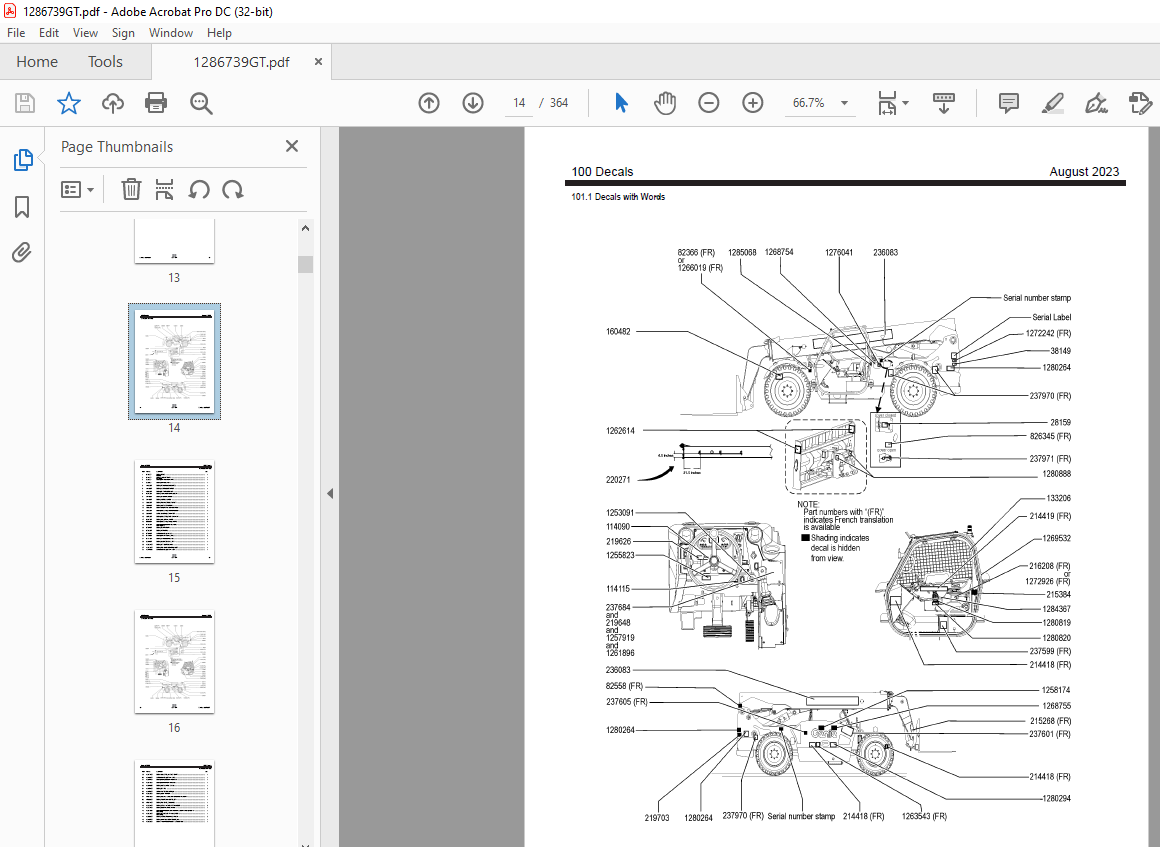1160x847 pixels.
Task: Select page 13 thumbnail
Action: pyautogui.click(x=175, y=240)
